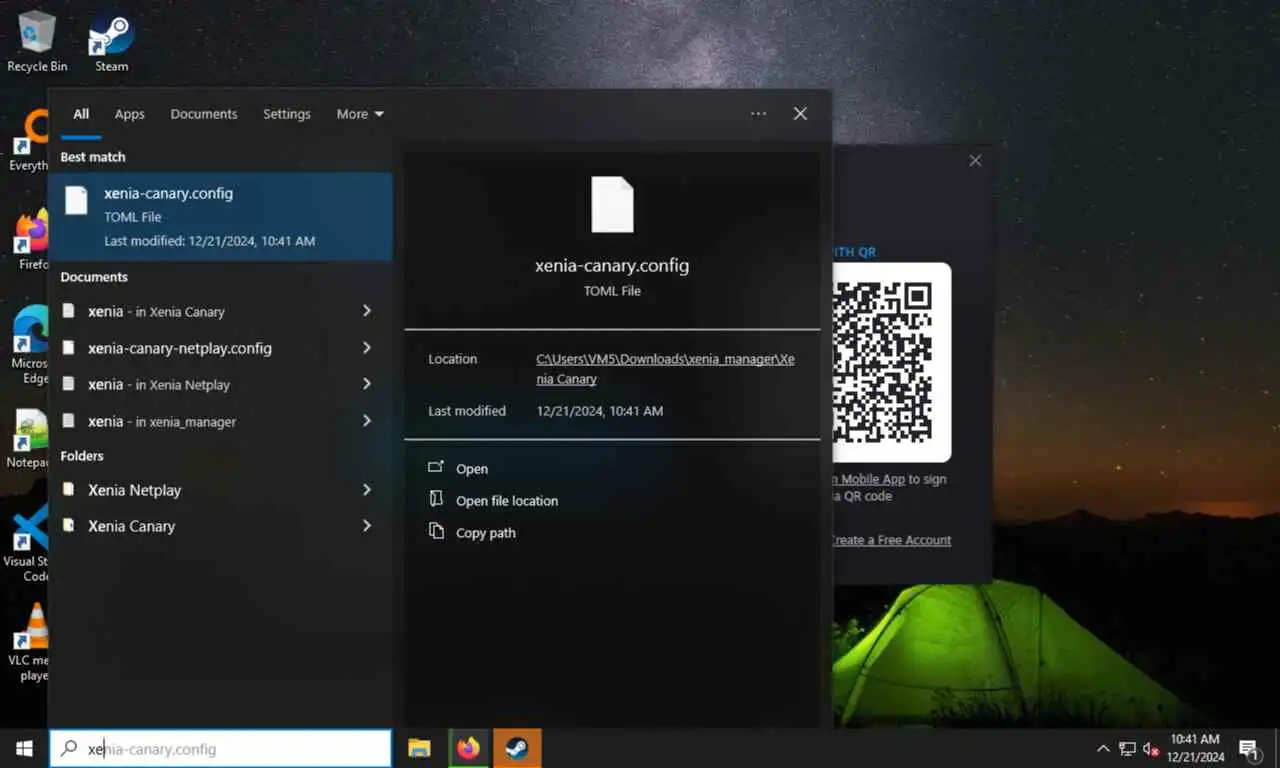This screenshot has width=1280, height=768.
Task: Open Steam from the taskbar
Action: click(517, 748)
